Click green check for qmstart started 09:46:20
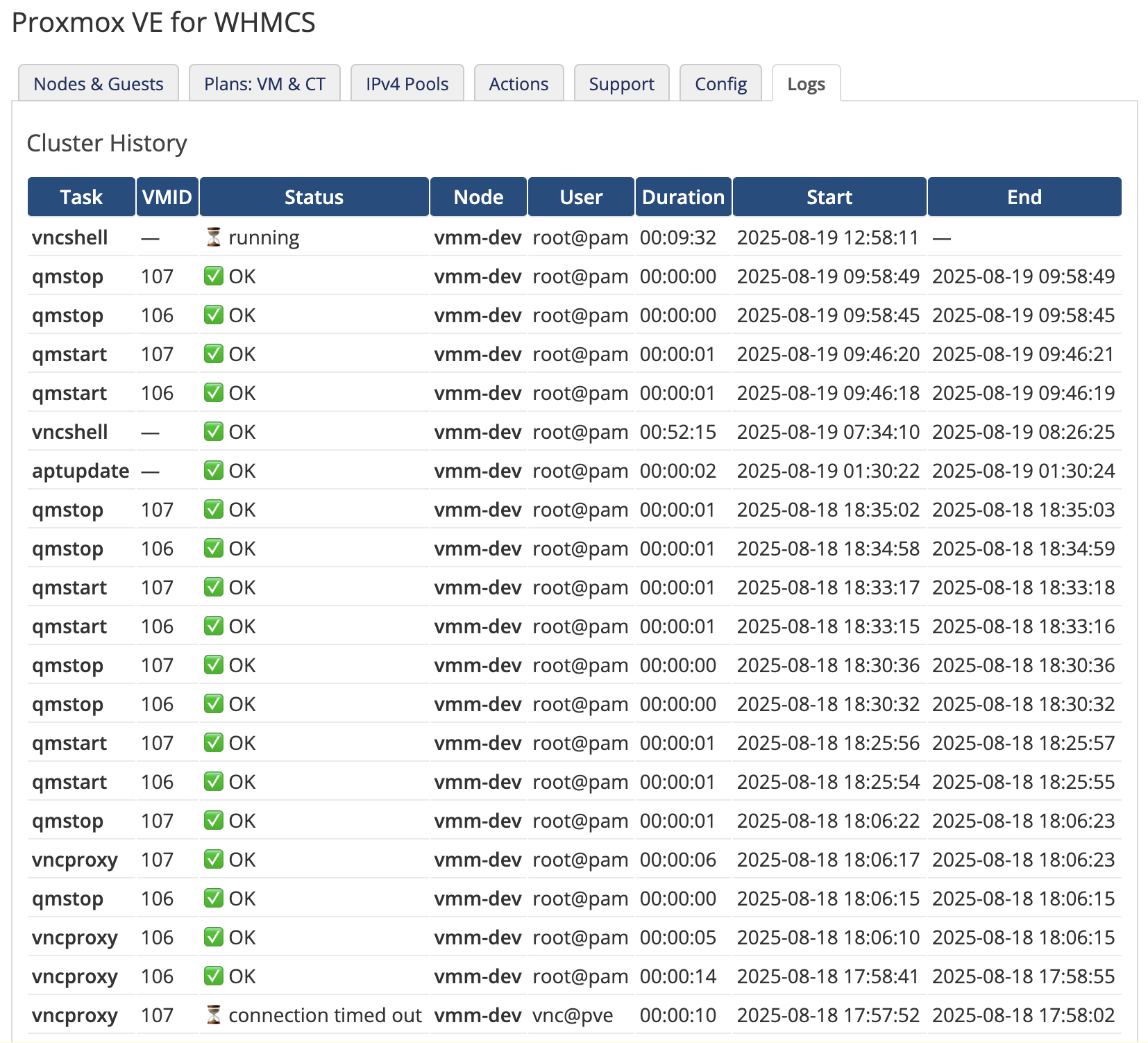This screenshot has height=1043, width=1148. click(x=214, y=354)
